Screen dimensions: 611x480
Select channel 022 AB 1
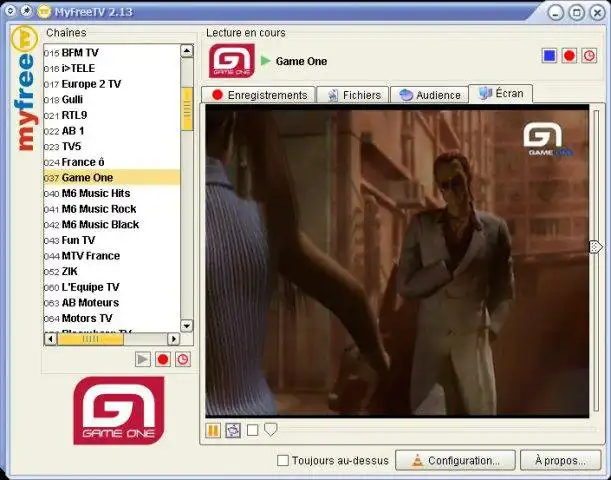coord(111,131)
